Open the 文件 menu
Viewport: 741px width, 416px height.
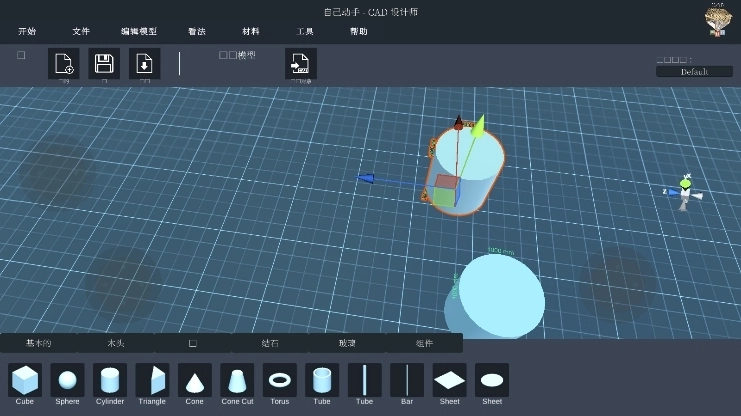pos(81,32)
